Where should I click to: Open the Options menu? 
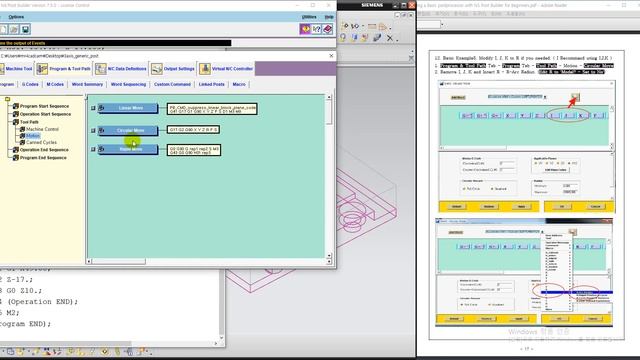[16, 17]
